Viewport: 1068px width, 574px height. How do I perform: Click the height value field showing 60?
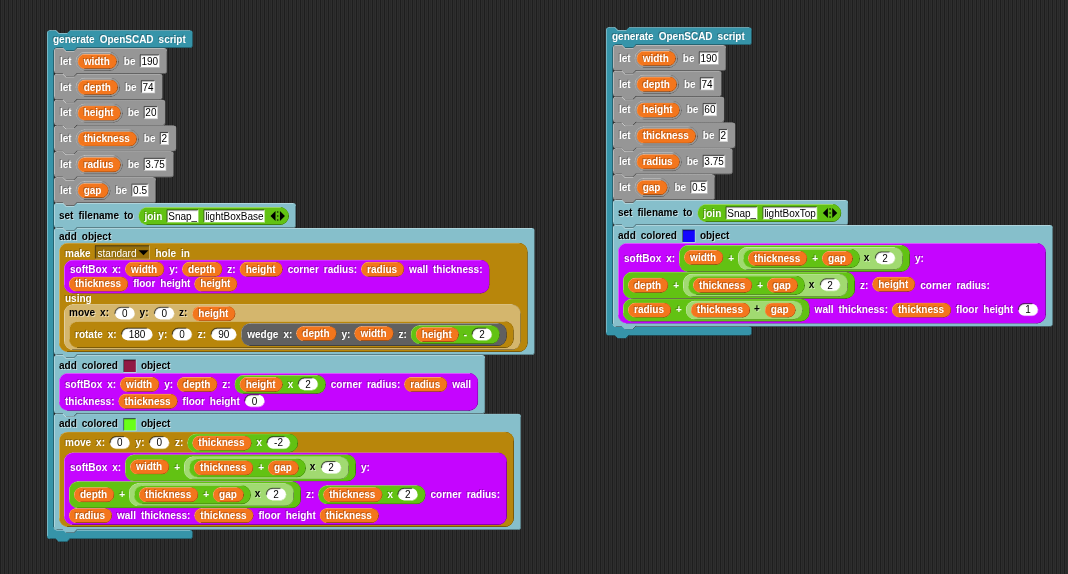(x=710, y=110)
